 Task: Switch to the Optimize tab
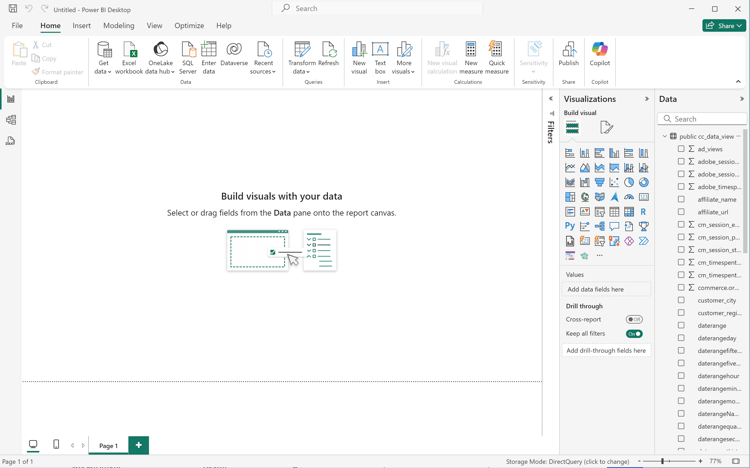[189, 26]
